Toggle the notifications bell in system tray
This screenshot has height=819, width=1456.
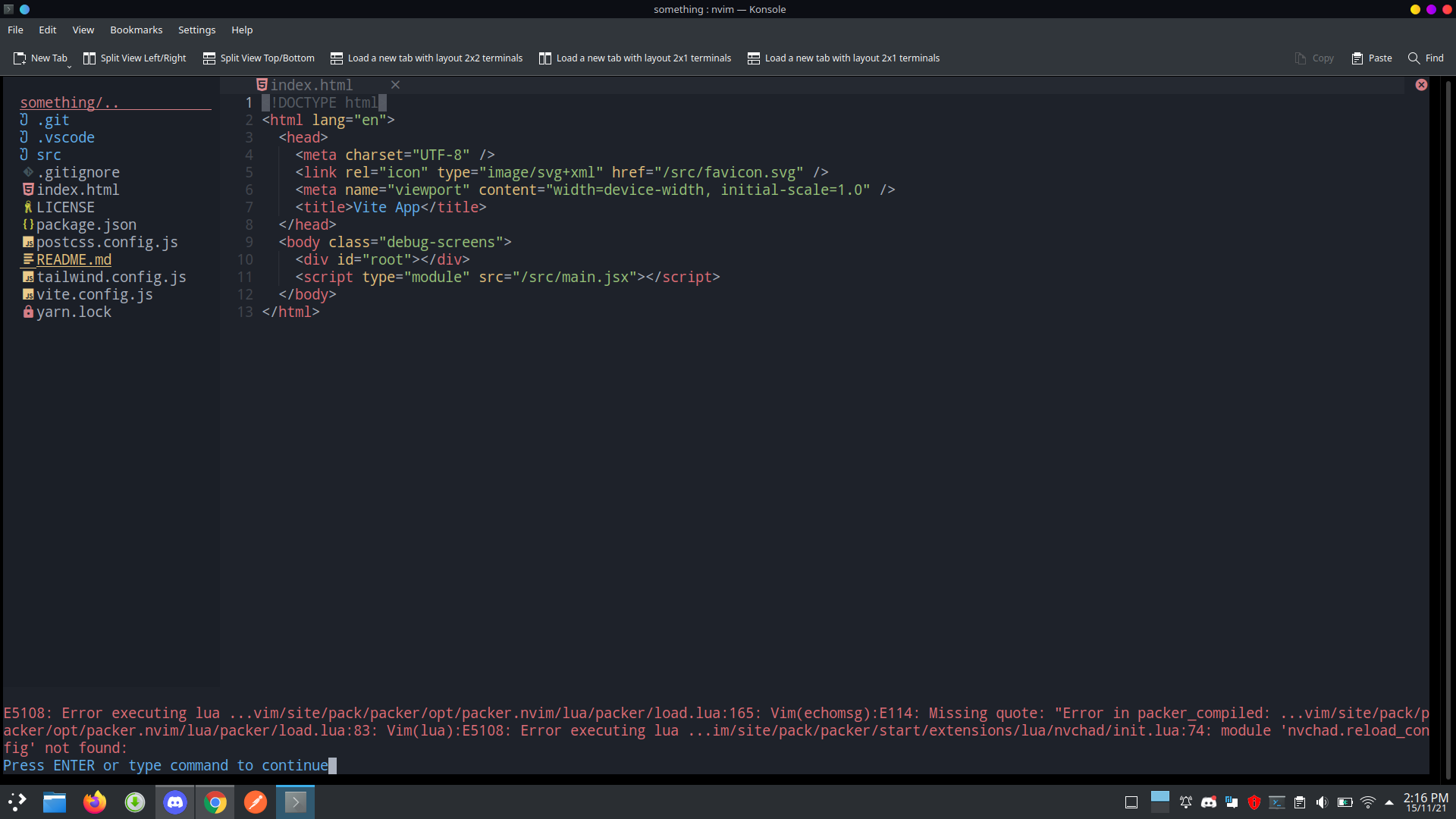pyautogui.click(x=1187, y=802)
